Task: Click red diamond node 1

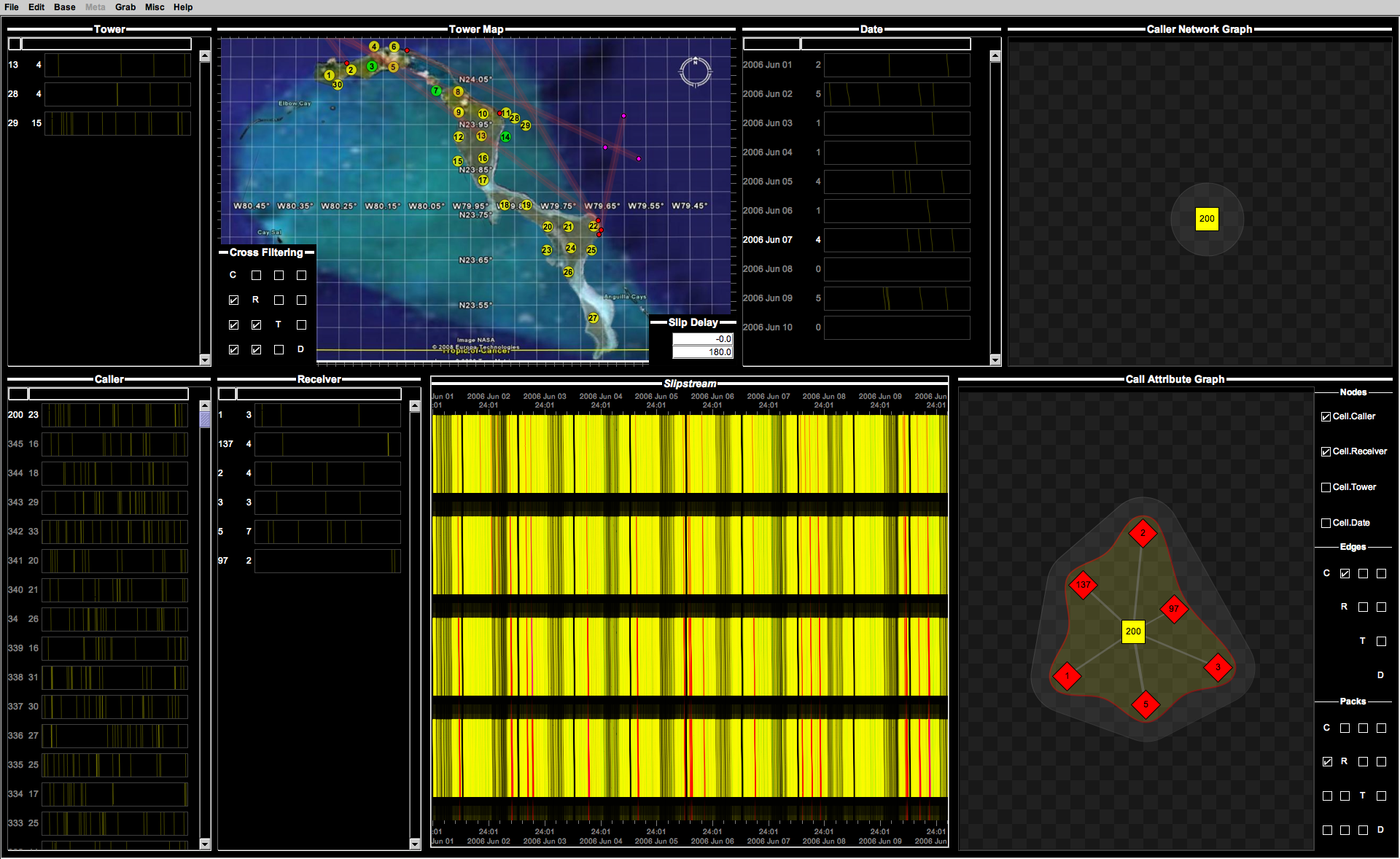Action: 1067,676
